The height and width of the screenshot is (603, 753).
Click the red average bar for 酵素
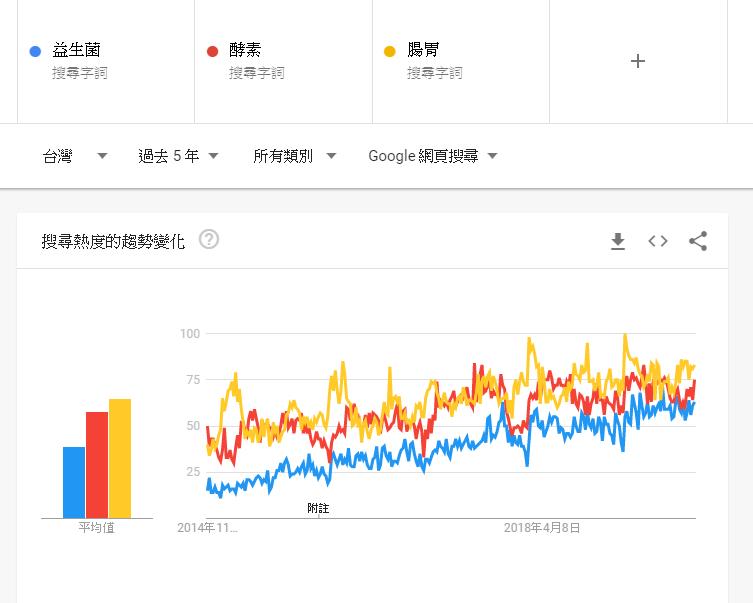97,465
